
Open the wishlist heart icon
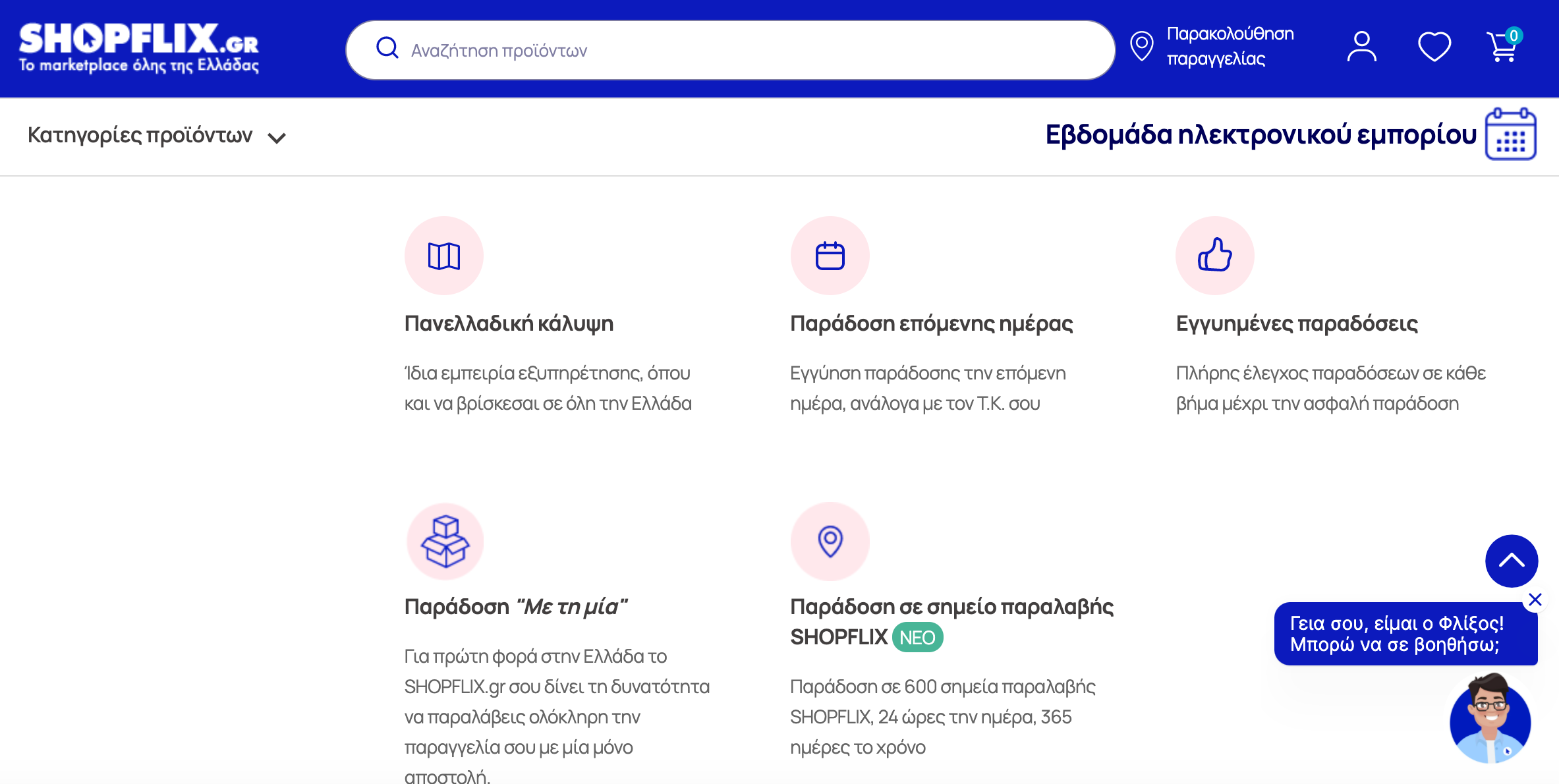coord(1434,47)
